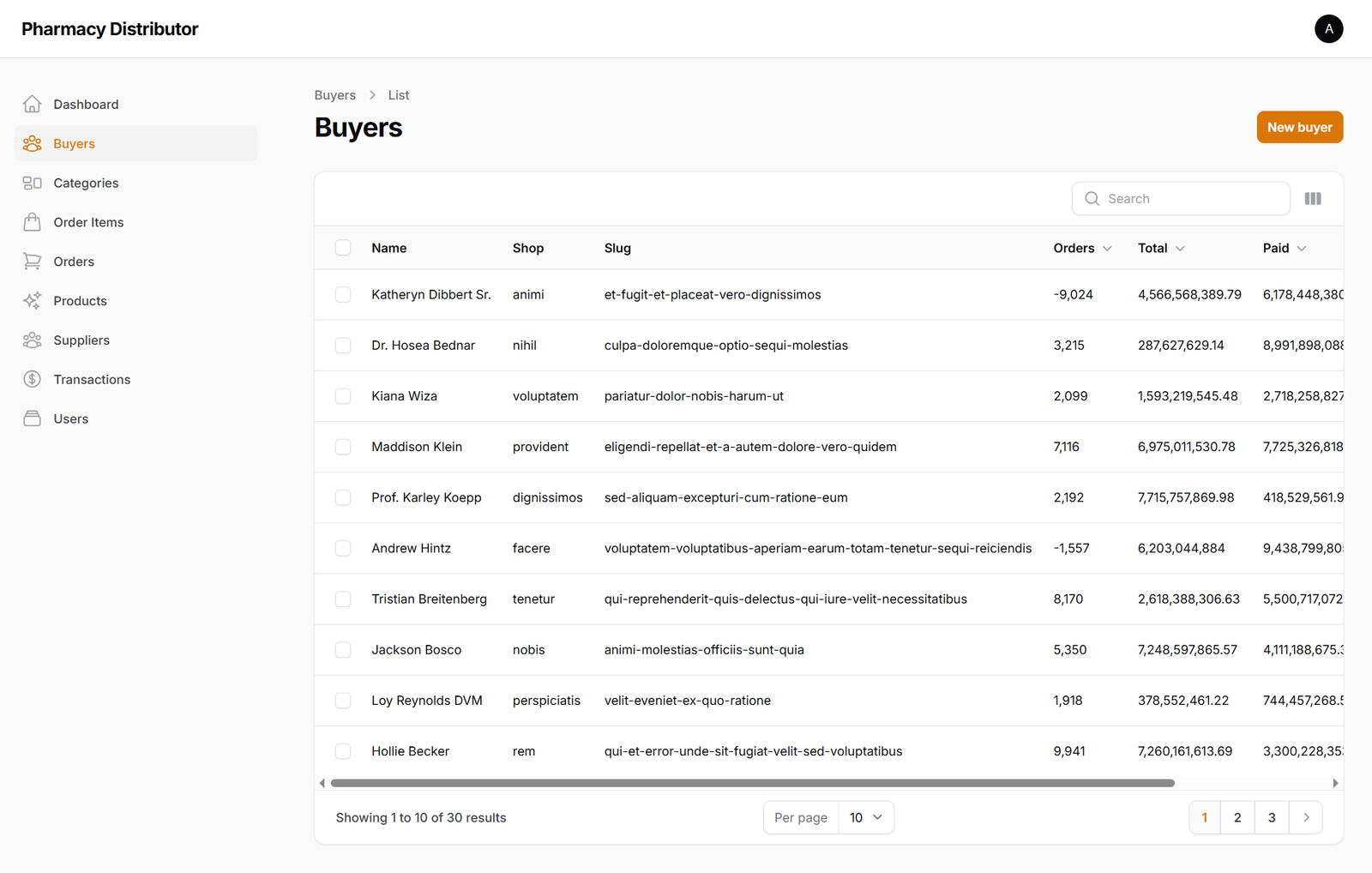This screenshot has height=873, width=1372.
Task: Sort by the Orders column header
Action: point(1081,248)
